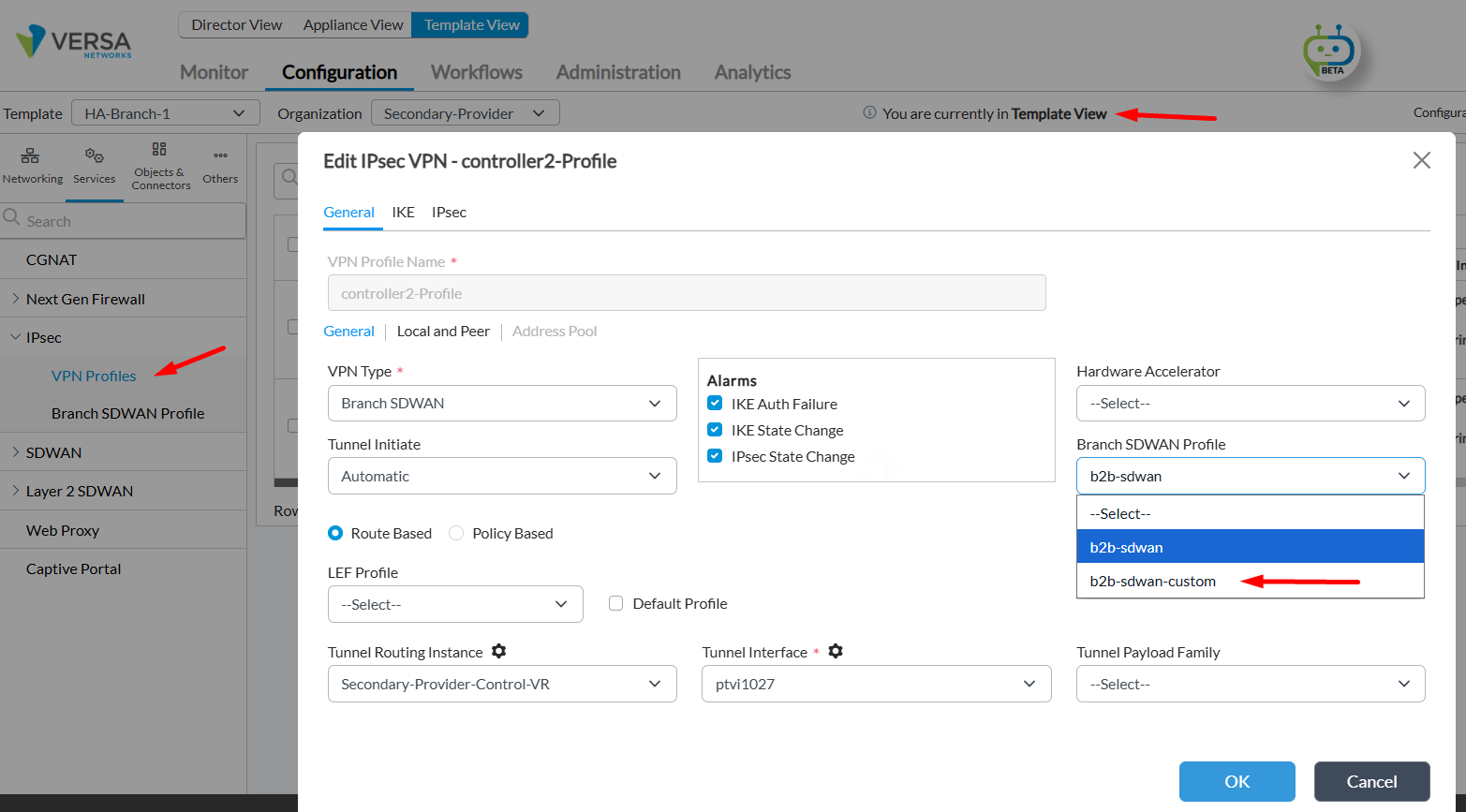Select the top General tab in dialog
The width and height of the screenshot is (1466, 812).
[x=348, y=212]
